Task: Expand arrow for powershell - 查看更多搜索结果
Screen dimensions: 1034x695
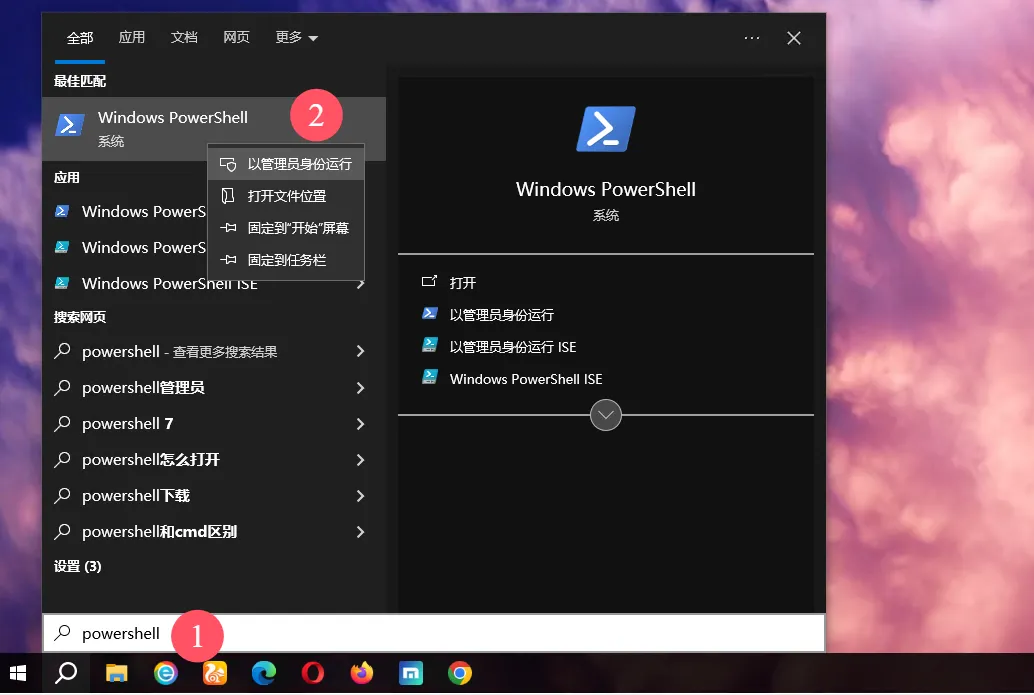Action: pos(361,351)
